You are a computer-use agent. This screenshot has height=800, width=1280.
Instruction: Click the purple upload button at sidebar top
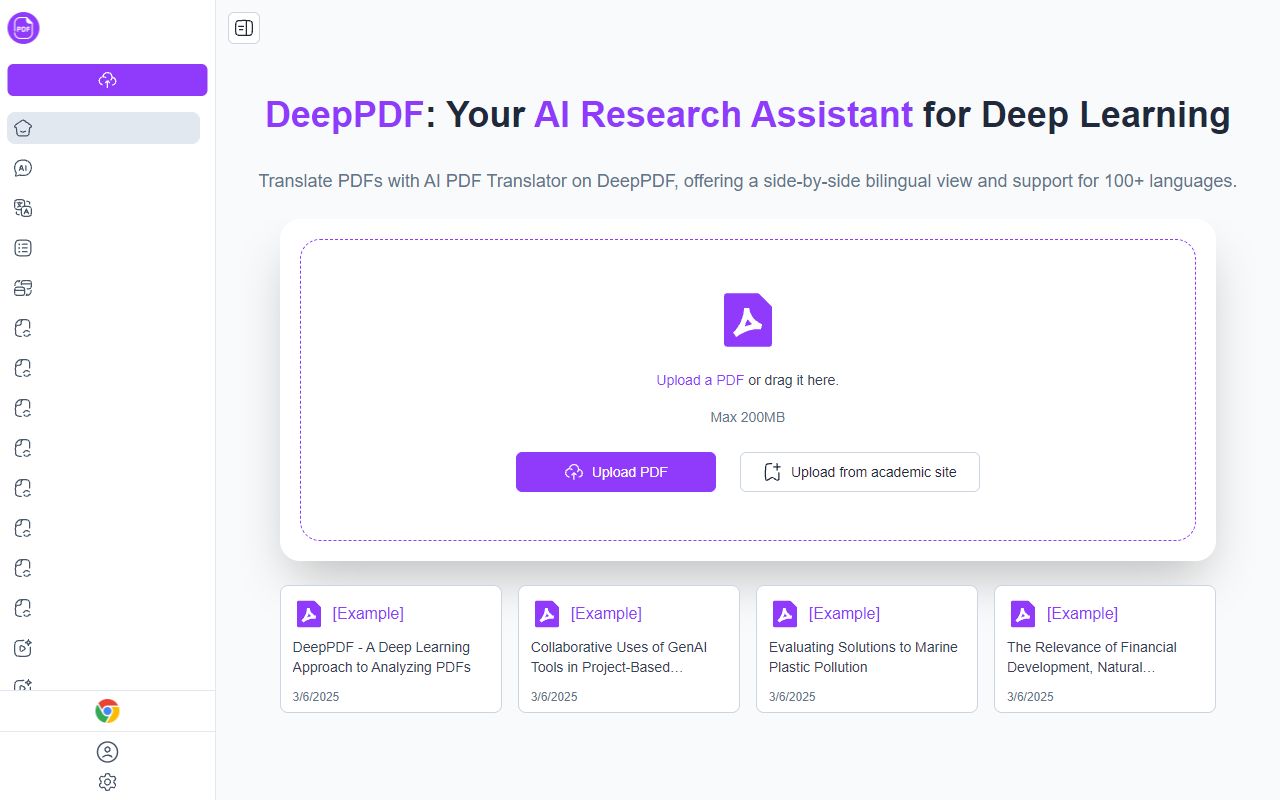tap(107, 80)
